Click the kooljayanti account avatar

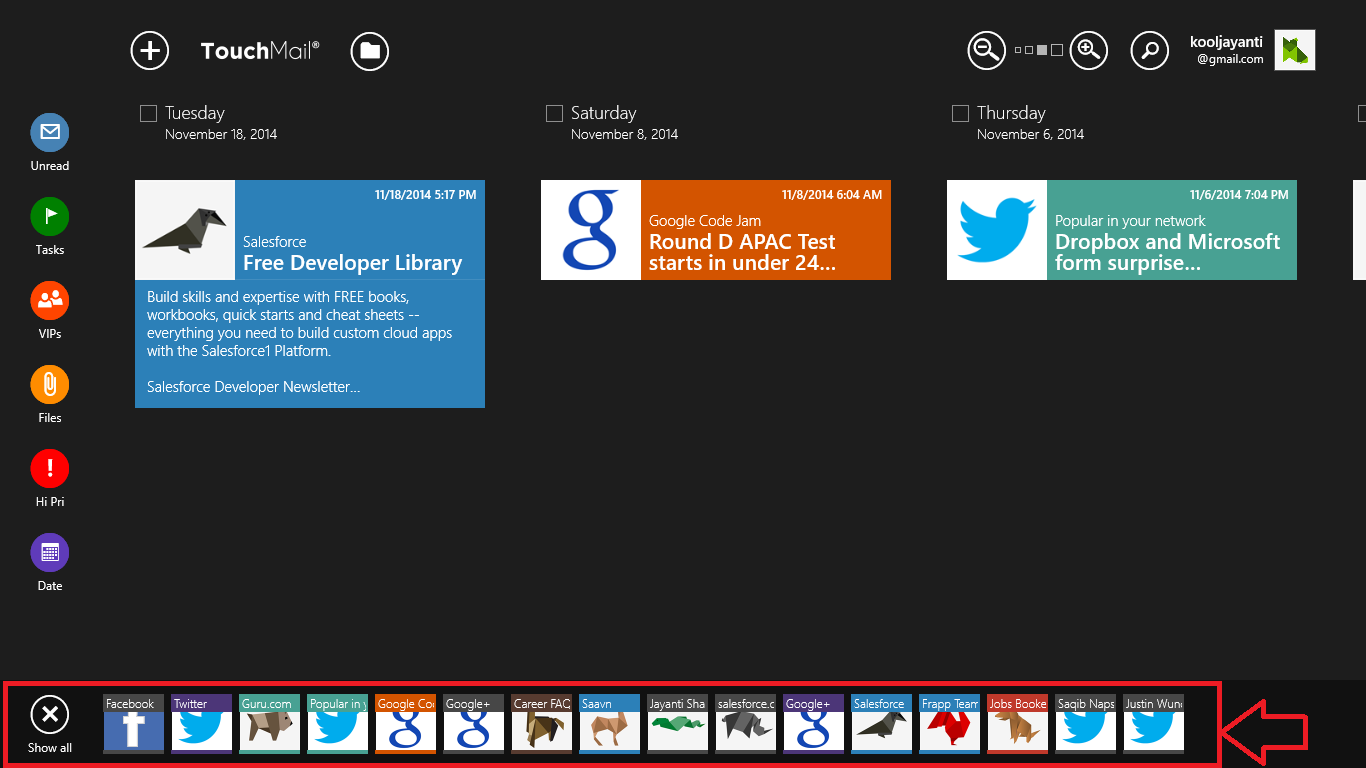tap(1295, 50)
